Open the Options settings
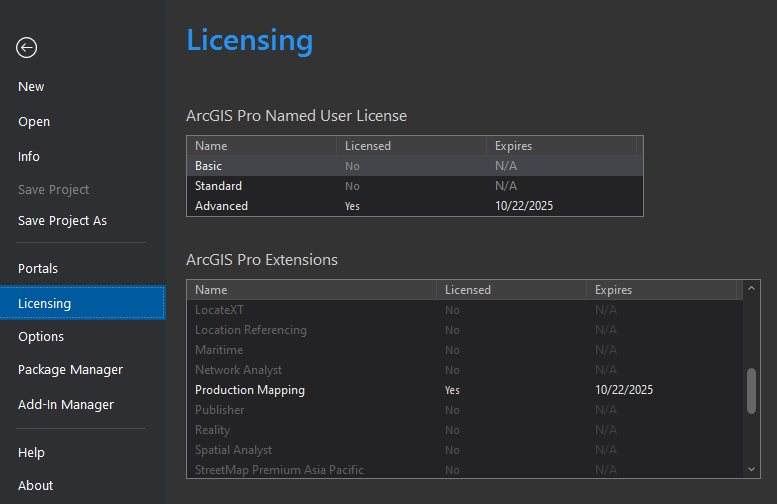777x504 pixels. (41, 337)
